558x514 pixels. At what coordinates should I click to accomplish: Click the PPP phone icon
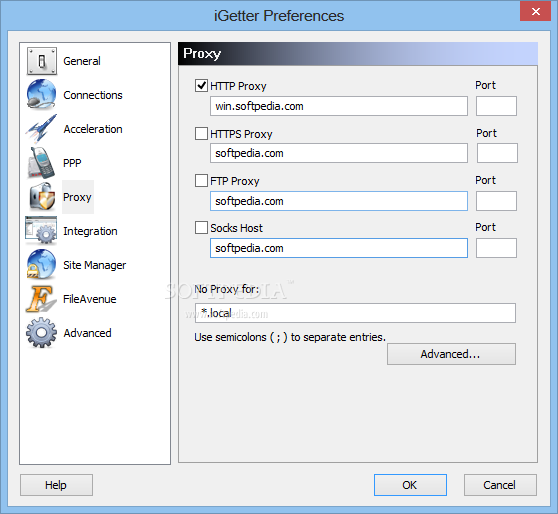[x=41, y=163]
